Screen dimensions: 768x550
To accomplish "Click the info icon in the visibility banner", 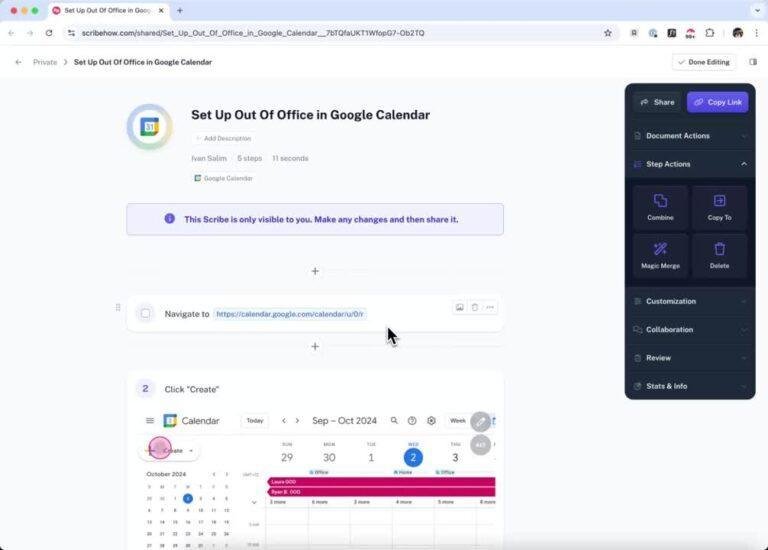I will [169, 218].
